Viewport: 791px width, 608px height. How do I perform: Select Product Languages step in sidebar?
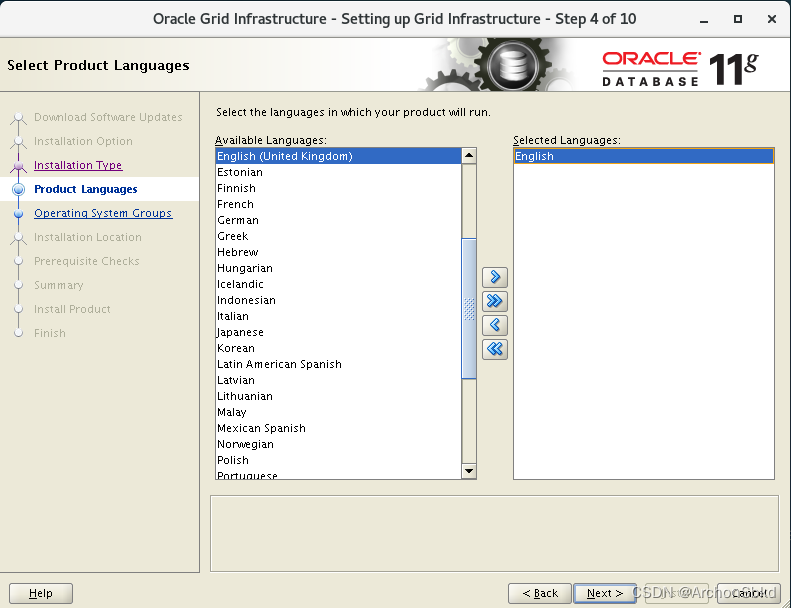click(x=85, y=189)
